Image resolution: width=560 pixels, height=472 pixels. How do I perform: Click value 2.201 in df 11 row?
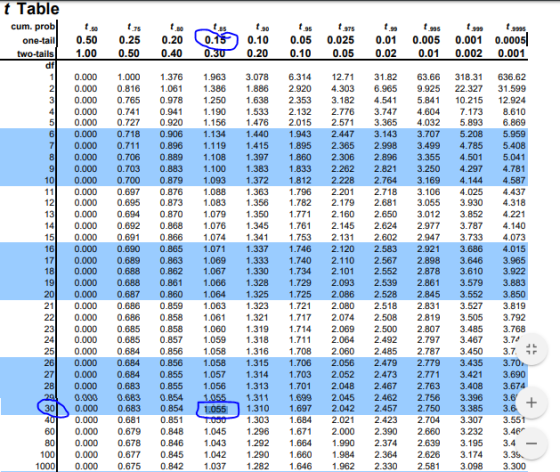(x=342, y=192)
